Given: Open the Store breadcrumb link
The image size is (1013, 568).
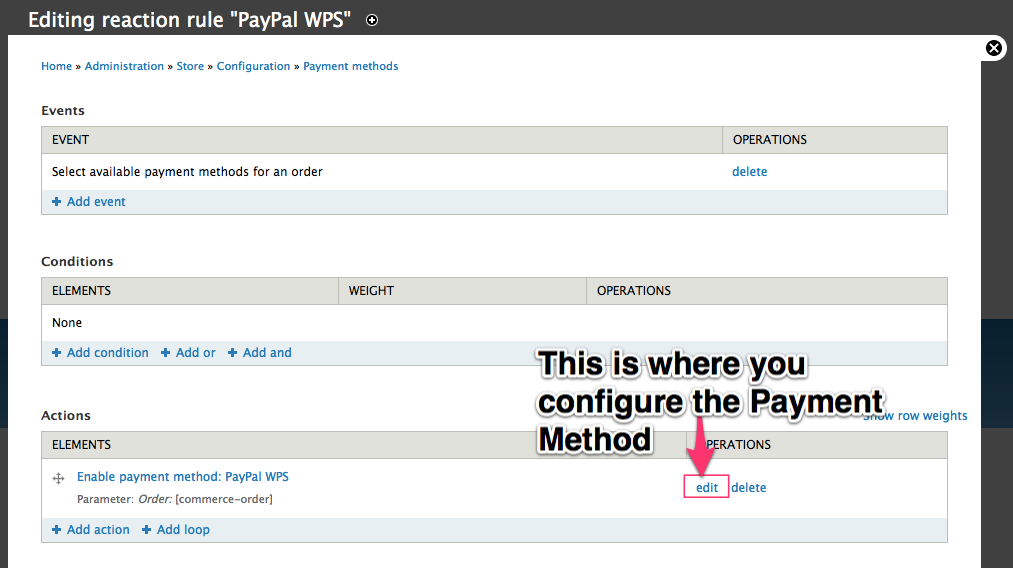Looking at the screenshot, I should click(x=190, y=66).
